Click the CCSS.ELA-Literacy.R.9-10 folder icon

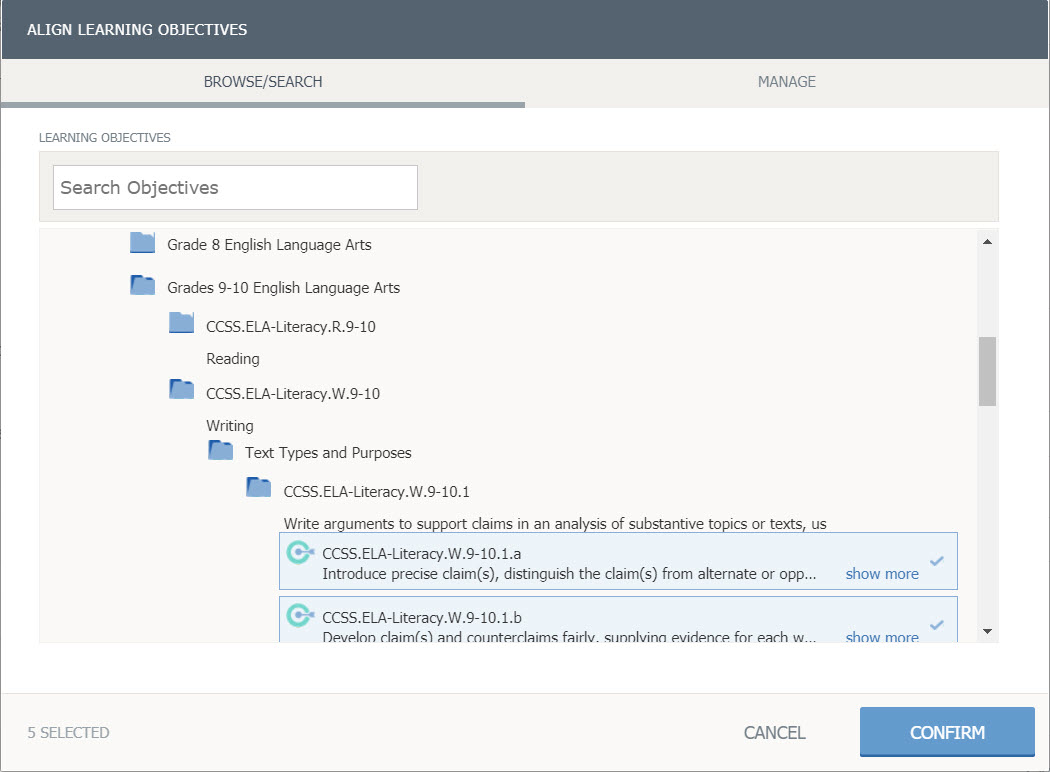(x=181, y=323)
